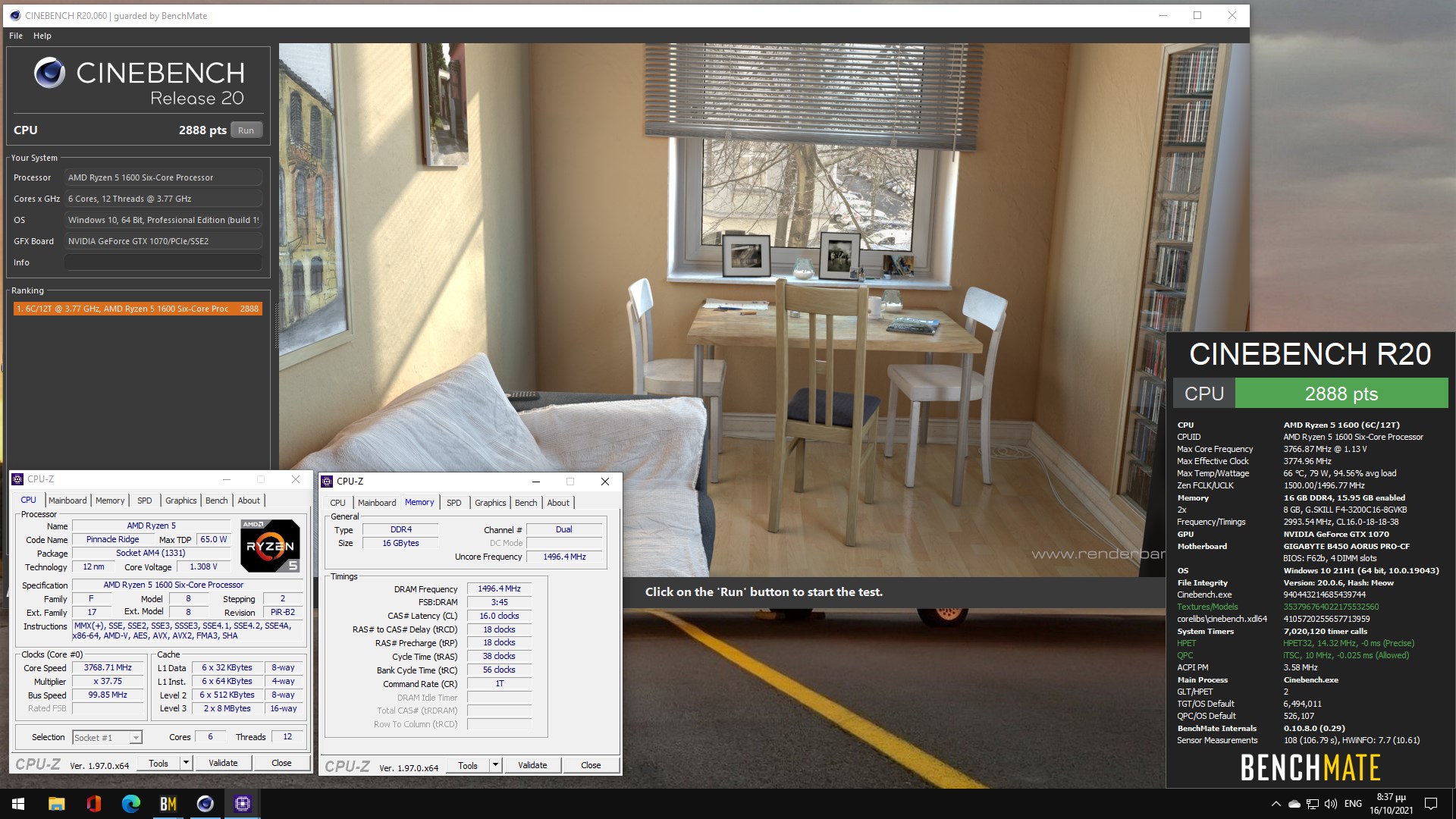Select the 6C/12T ranking entry

pos(137,309)
